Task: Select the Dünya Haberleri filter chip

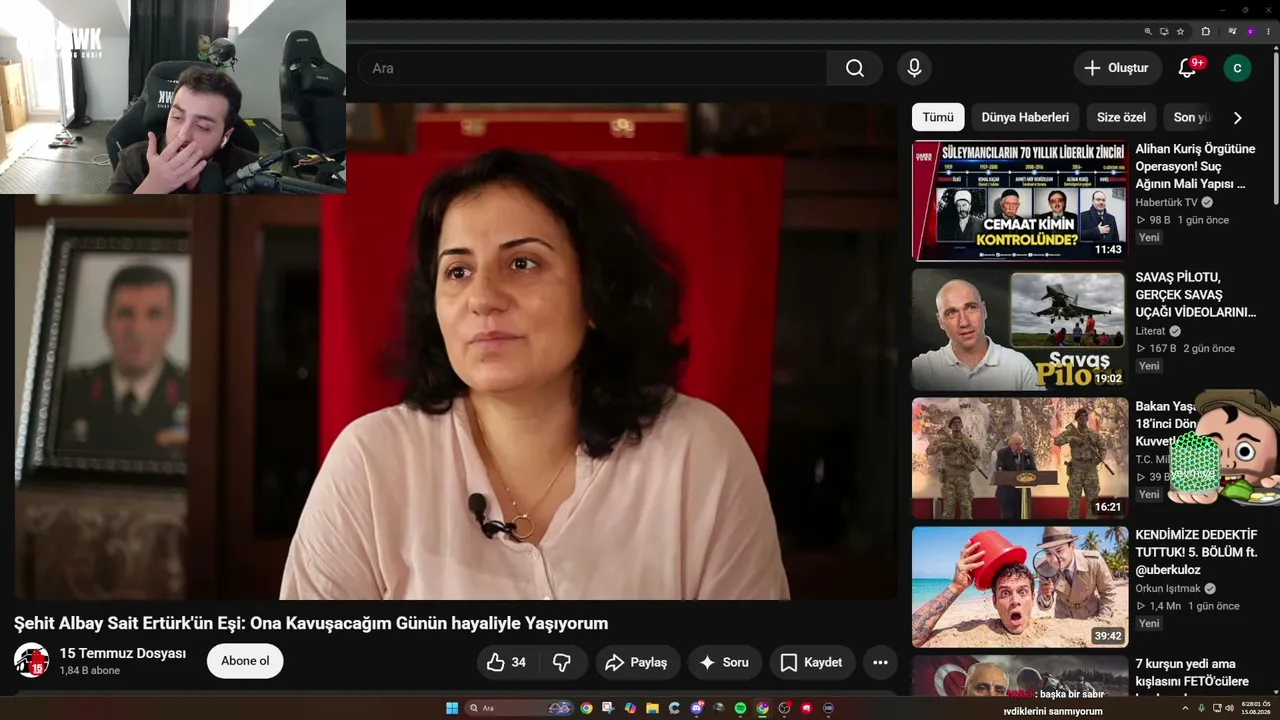Action: pyautogui.click(x=1025, y=117)
